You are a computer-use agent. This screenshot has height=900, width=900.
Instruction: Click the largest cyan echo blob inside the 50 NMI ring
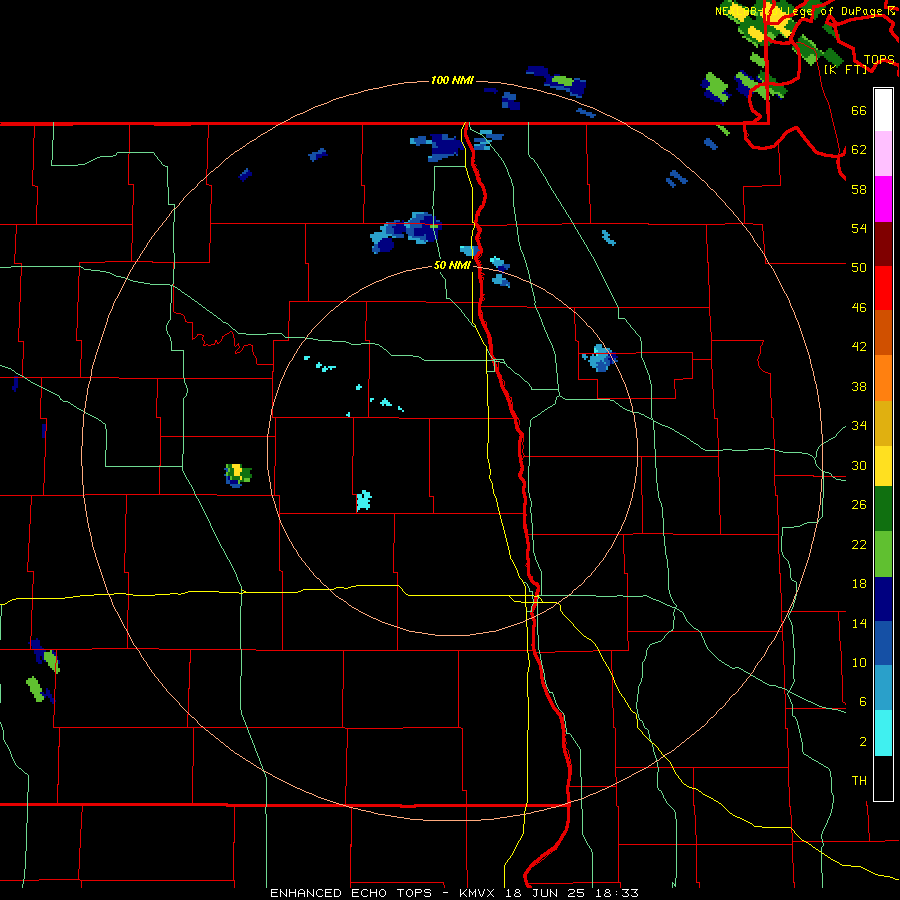[363, 501]
